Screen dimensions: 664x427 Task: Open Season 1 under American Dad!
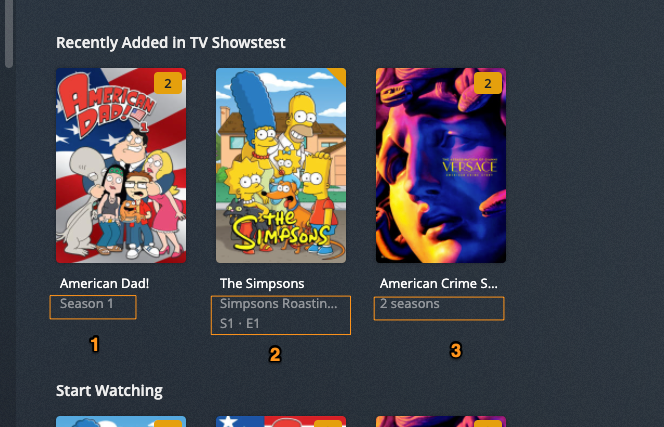[x=87, y=304]
